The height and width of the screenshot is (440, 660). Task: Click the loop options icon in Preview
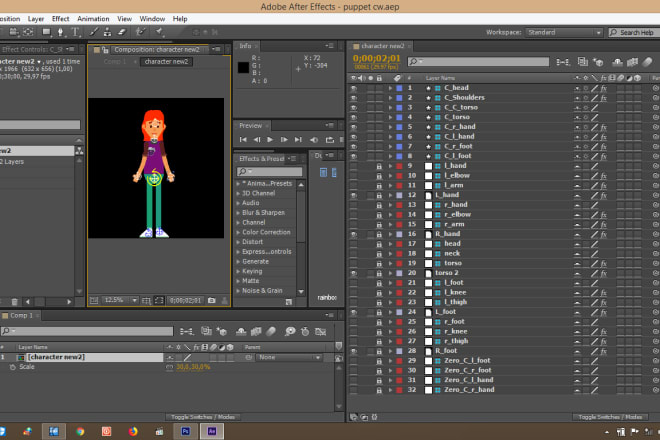(330, 139)
